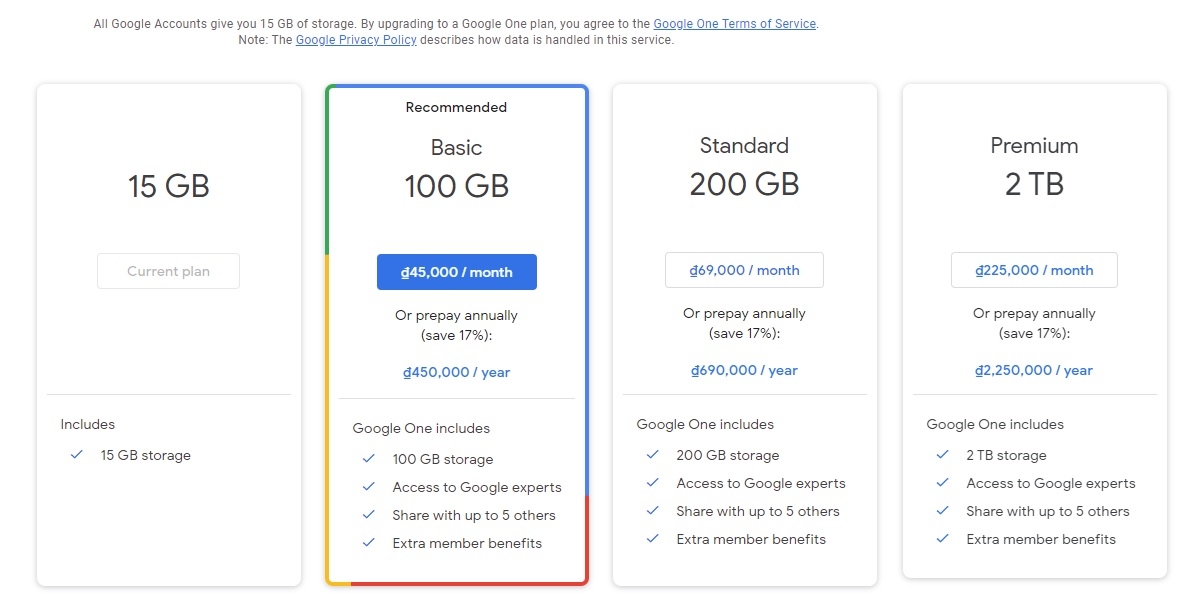Click the checkmark next to 200 GB storage

653,455
